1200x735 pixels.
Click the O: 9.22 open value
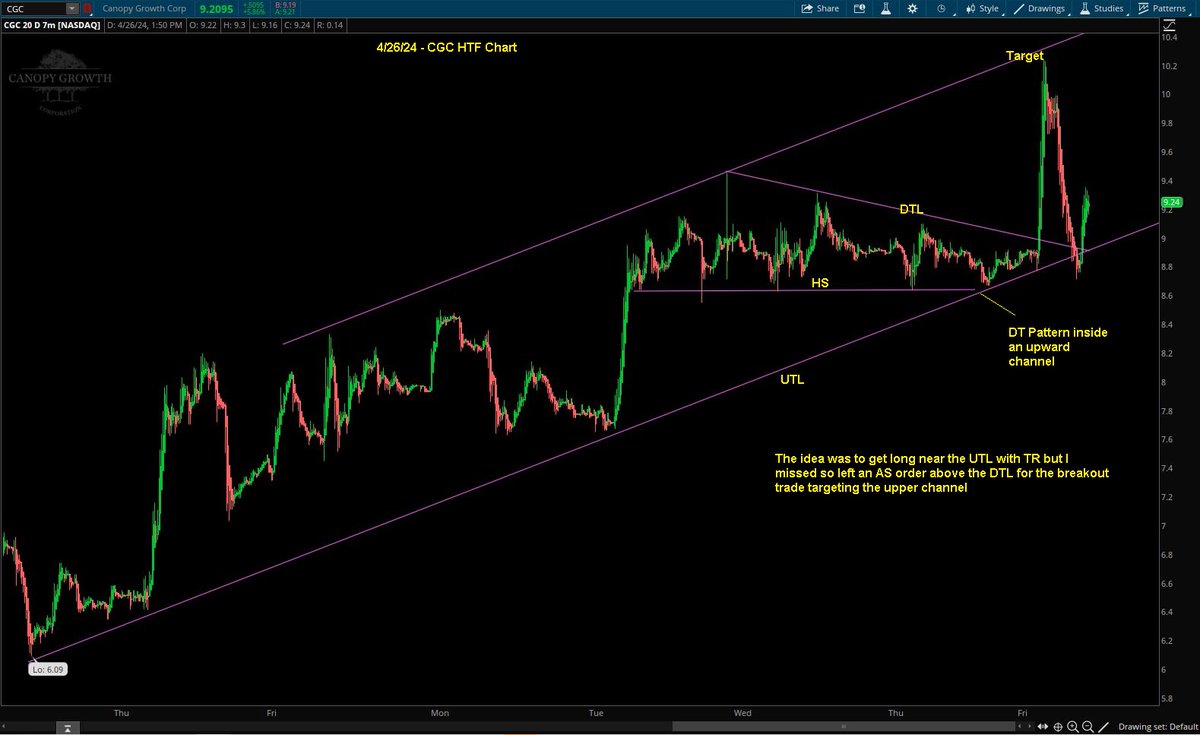(203, 25)
